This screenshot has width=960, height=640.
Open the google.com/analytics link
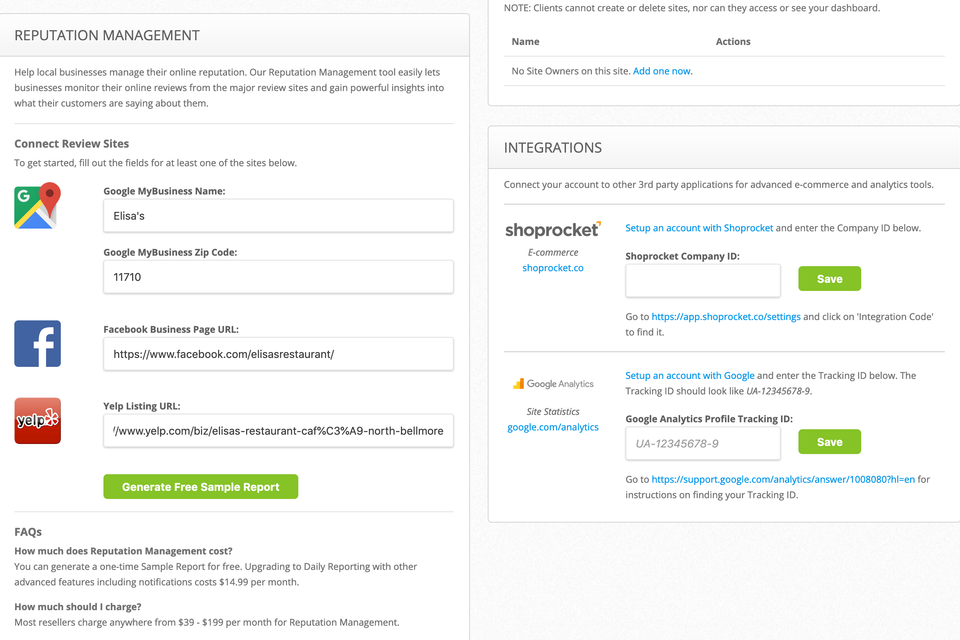(x=553, y=427)
